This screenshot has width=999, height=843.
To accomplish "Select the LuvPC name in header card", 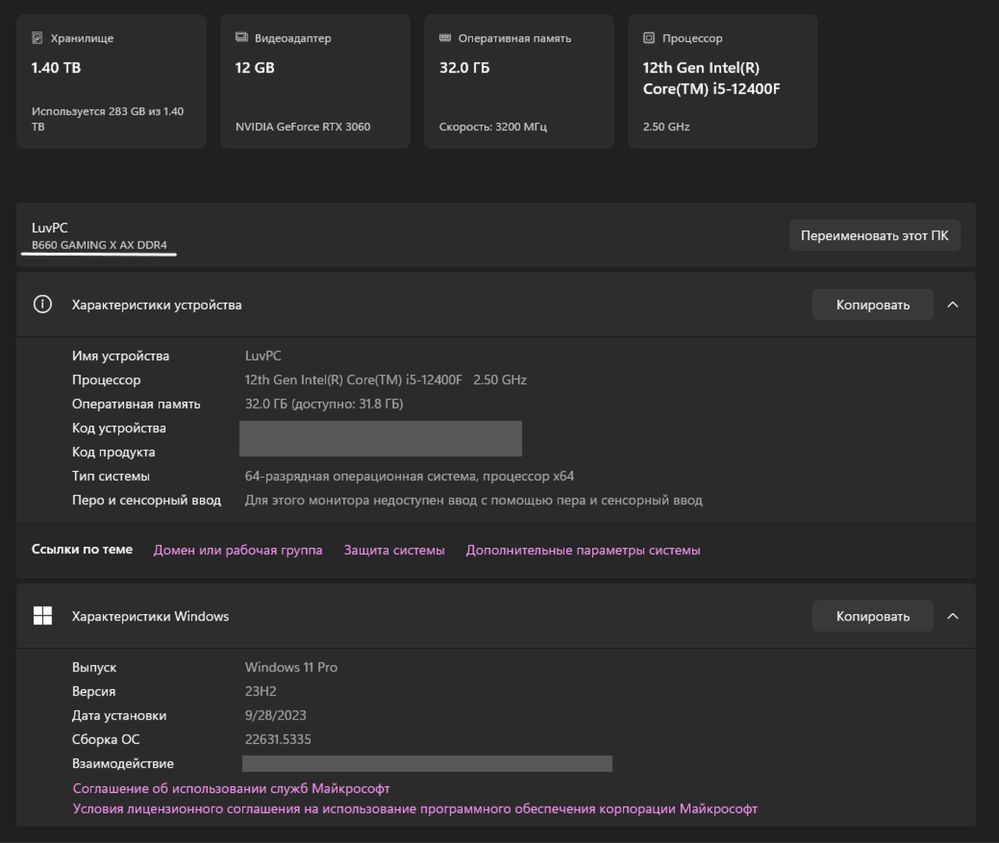I will pyautogui.click(x=50, y=227).
